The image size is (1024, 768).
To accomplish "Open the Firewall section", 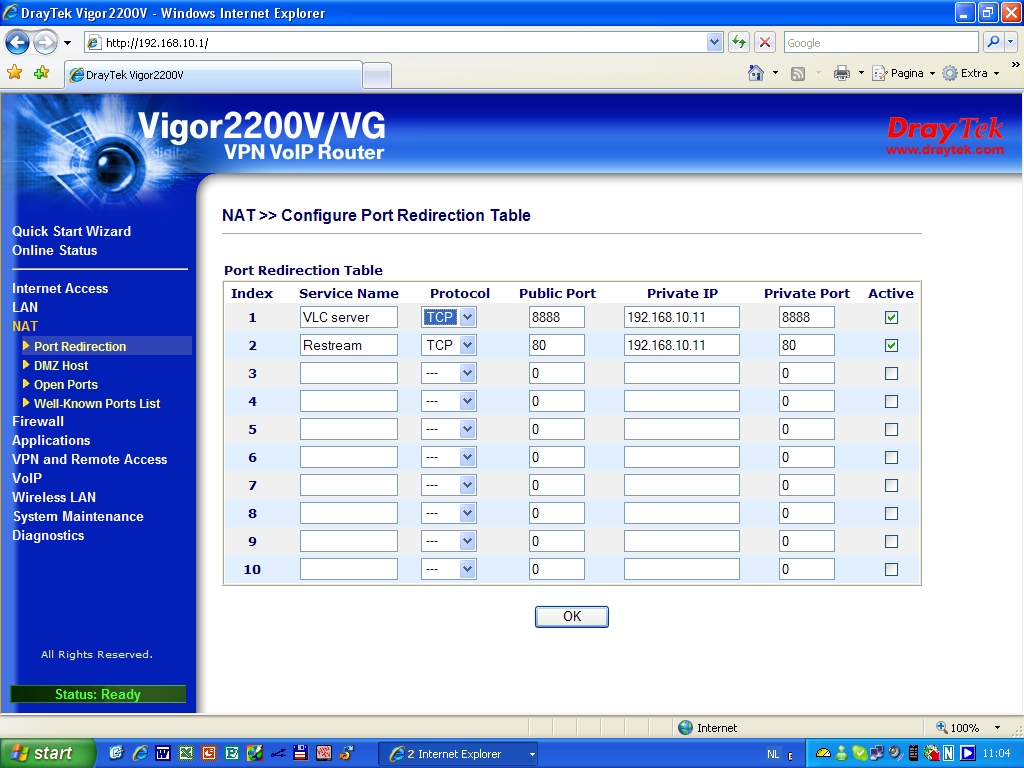I will pyautogui.click(x=38, y=421).
